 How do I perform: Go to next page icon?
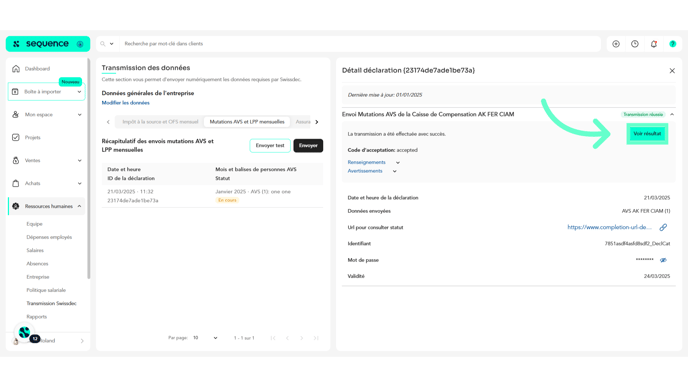(x=301, y=338)
